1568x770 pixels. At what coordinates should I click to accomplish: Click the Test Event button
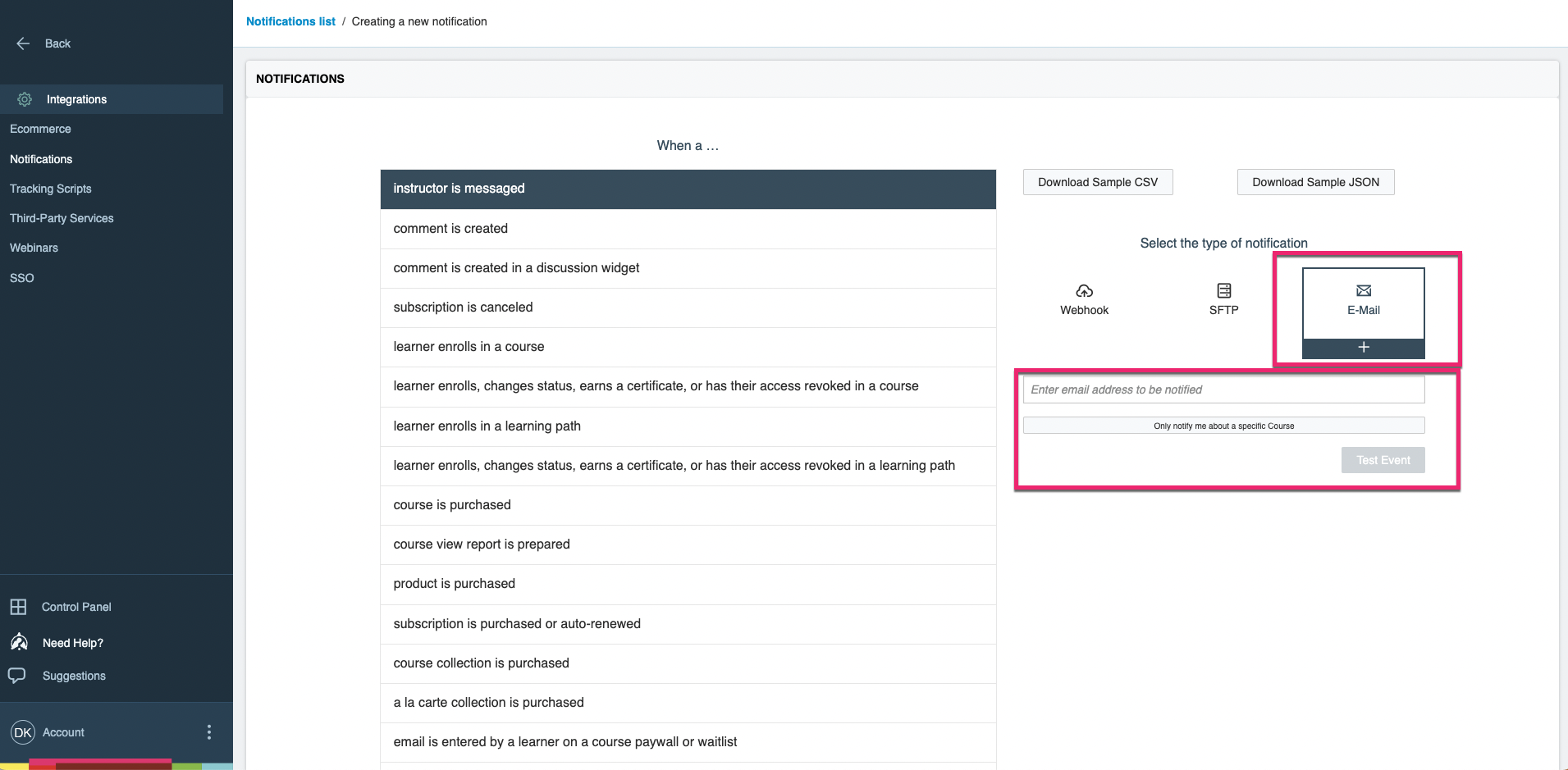point(1383,460)
